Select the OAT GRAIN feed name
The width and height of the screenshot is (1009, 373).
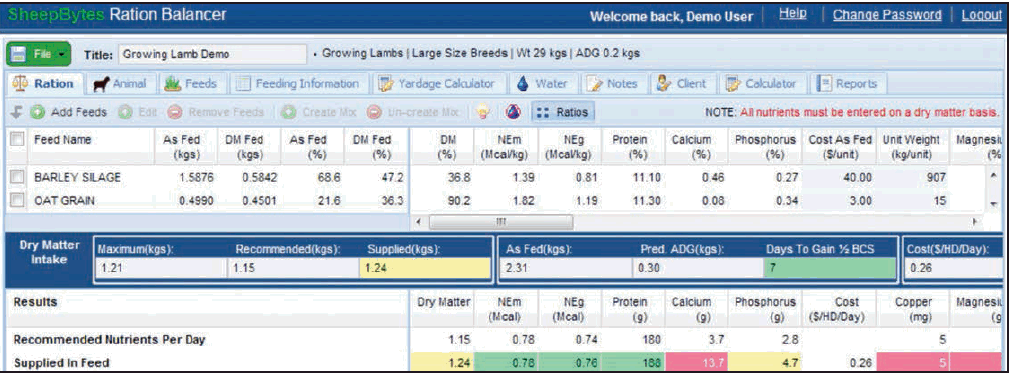point(64,201)
